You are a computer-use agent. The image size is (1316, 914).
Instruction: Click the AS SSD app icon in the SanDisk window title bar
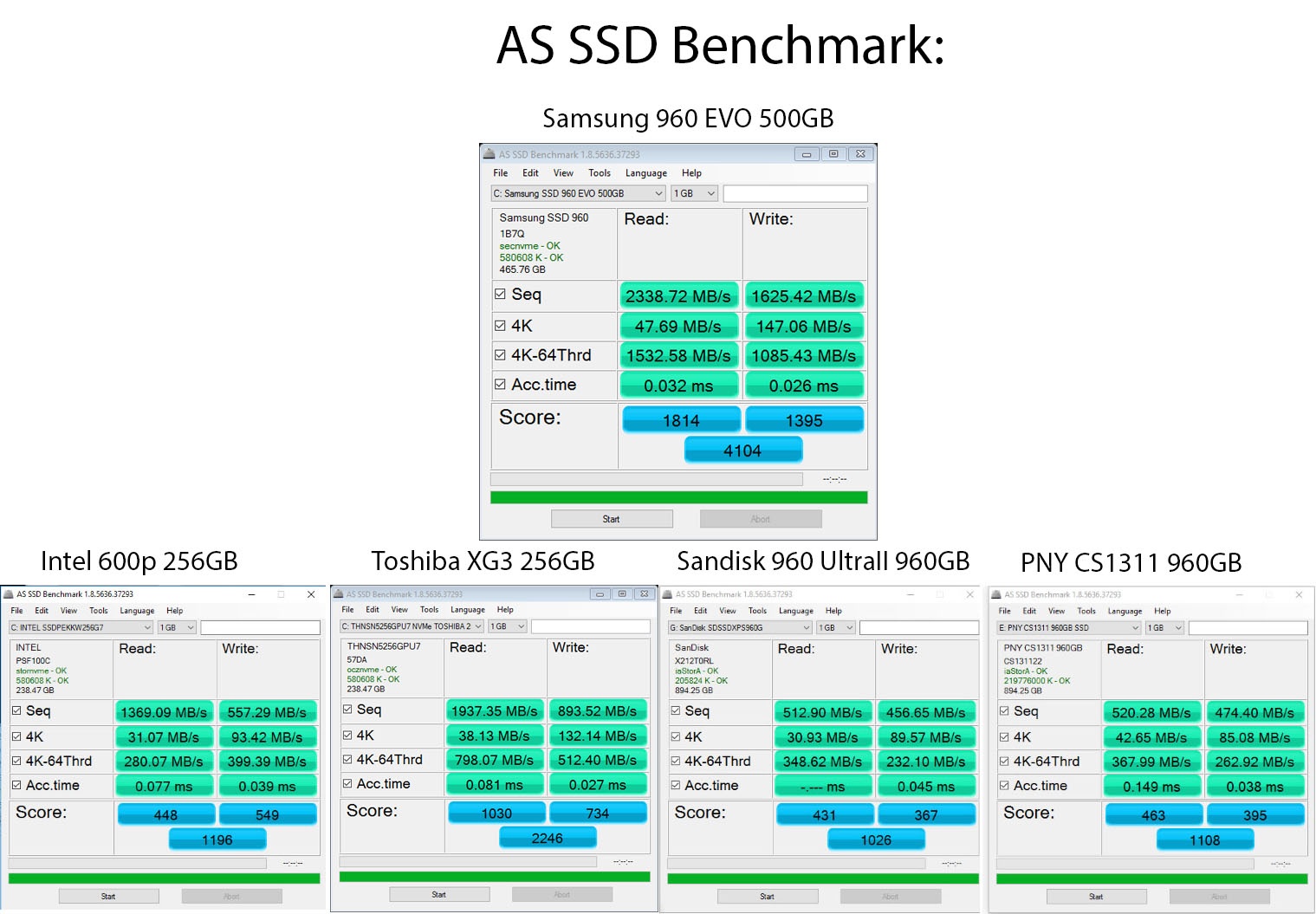pyautogui.click(x=667, y=594)
